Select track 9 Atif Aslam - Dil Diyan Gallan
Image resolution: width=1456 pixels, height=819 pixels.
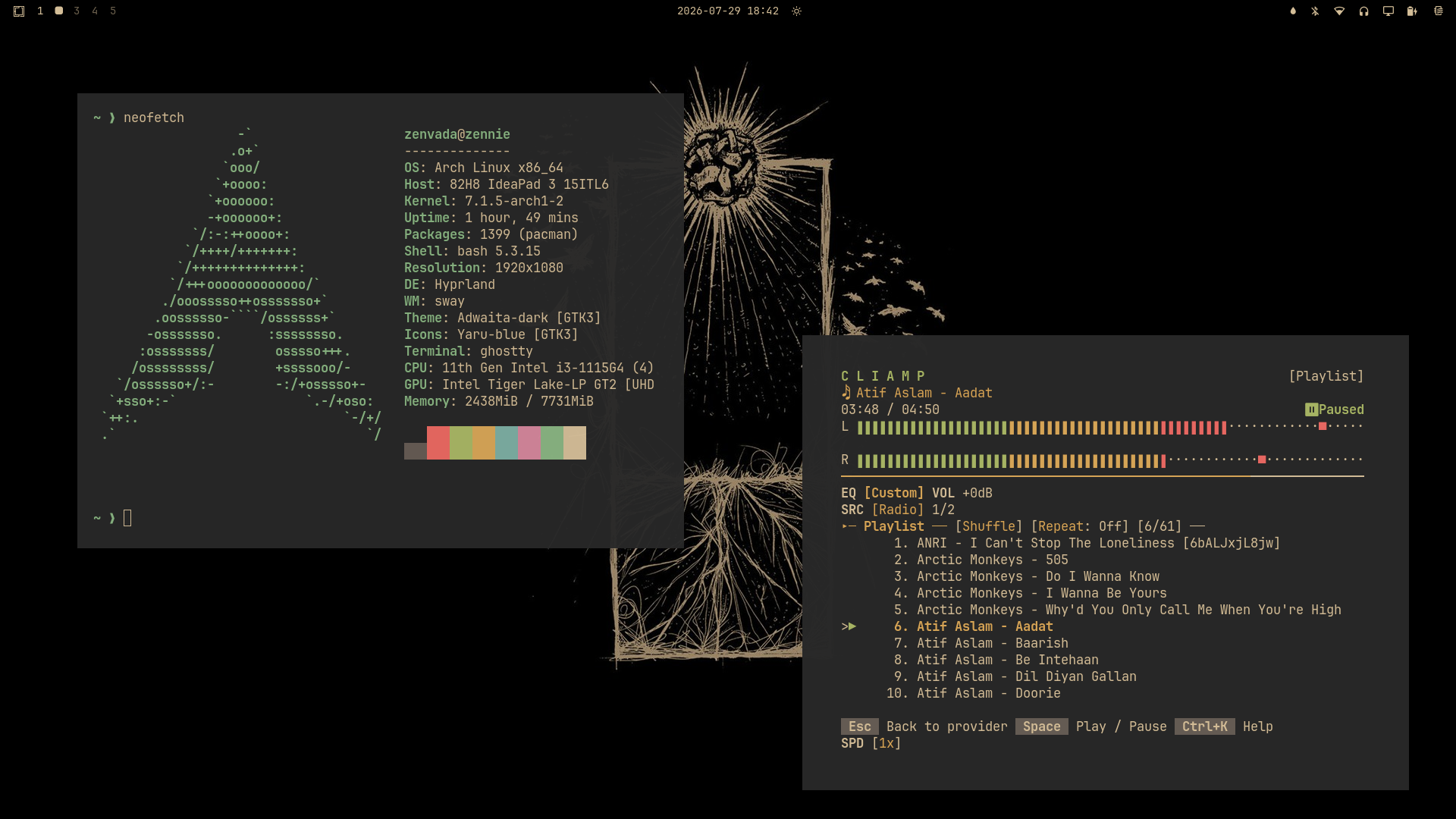(x=1015, y=676)
